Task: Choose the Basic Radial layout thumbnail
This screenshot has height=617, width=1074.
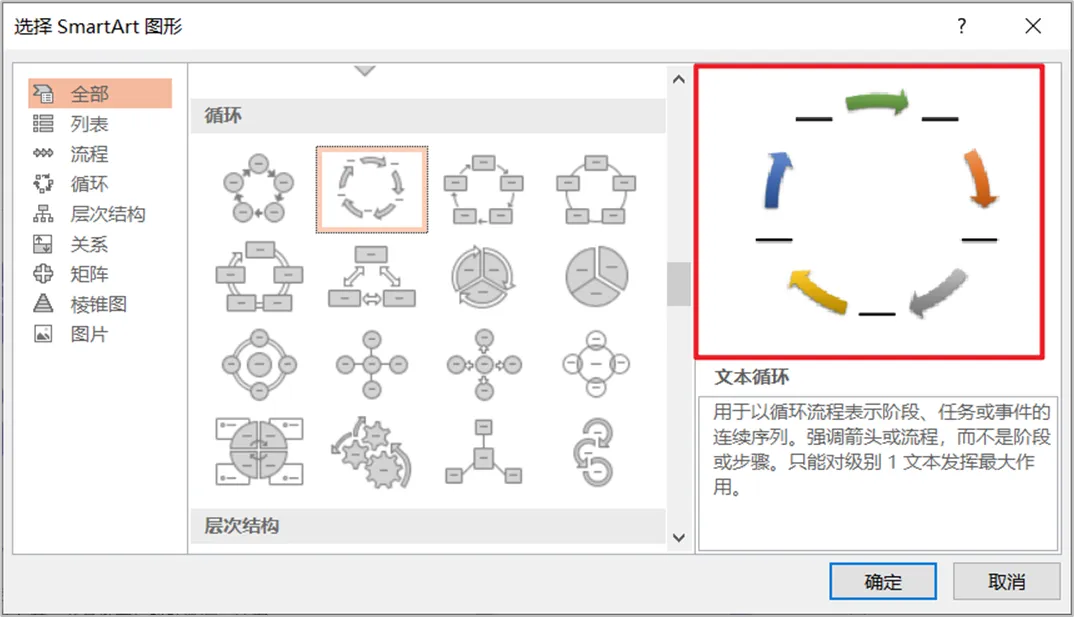Action: (x=372, y=364)
